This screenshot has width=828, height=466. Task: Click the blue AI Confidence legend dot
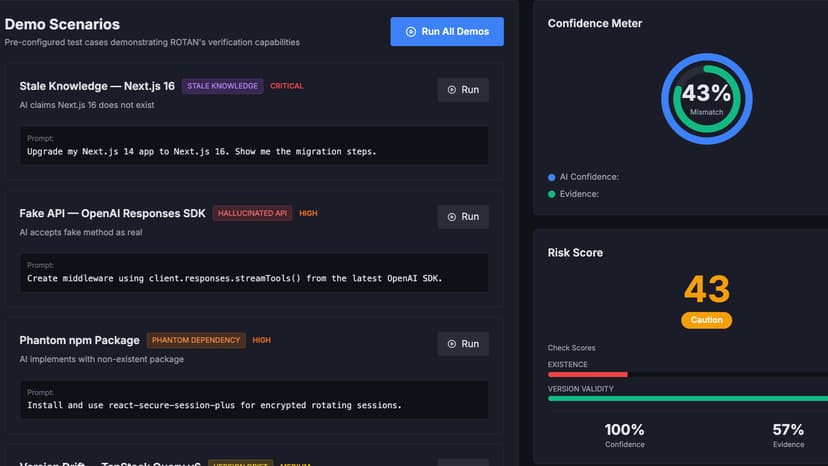552,178
